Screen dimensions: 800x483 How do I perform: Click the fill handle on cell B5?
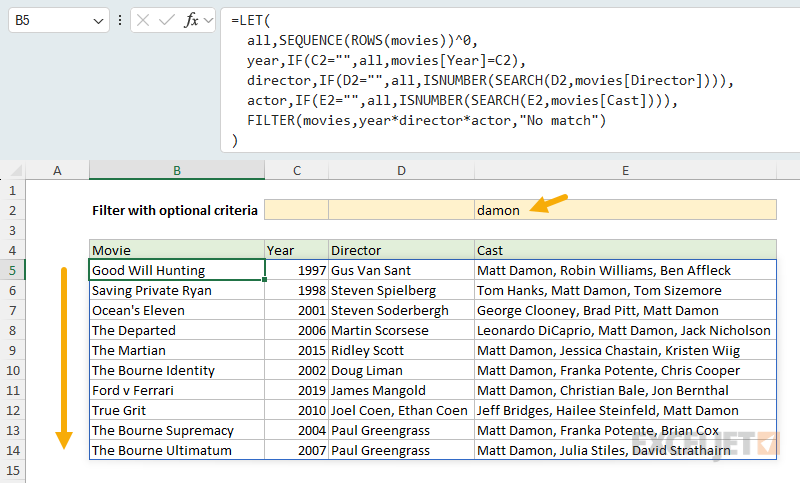tap(264, 279)
